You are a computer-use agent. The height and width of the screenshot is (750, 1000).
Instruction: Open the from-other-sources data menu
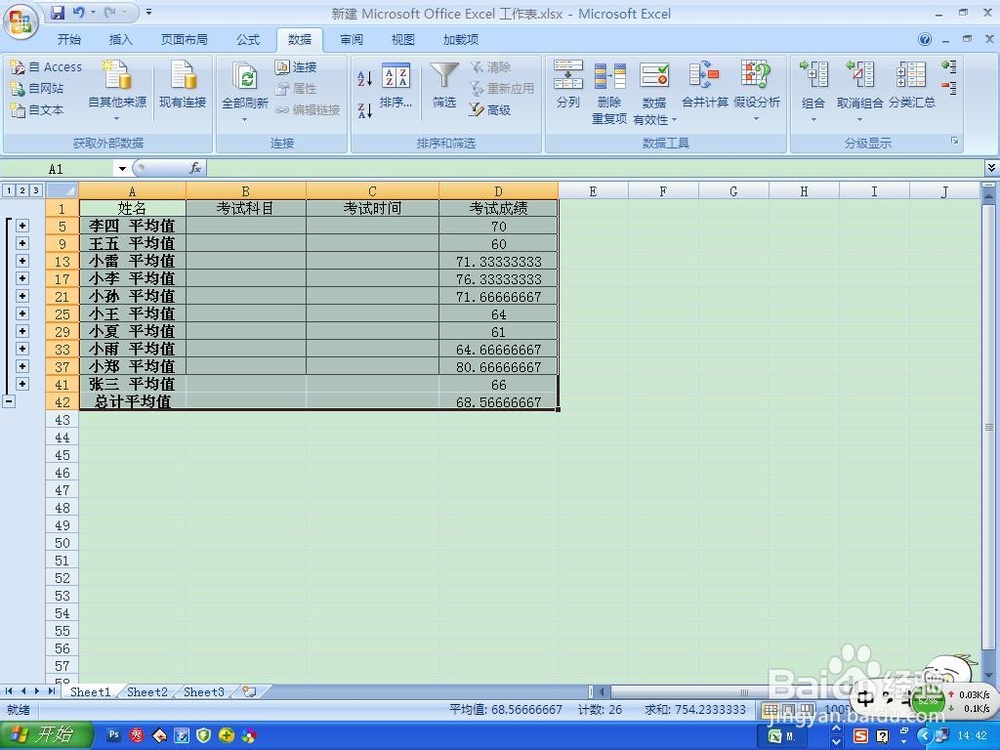[x=117, y=91]
